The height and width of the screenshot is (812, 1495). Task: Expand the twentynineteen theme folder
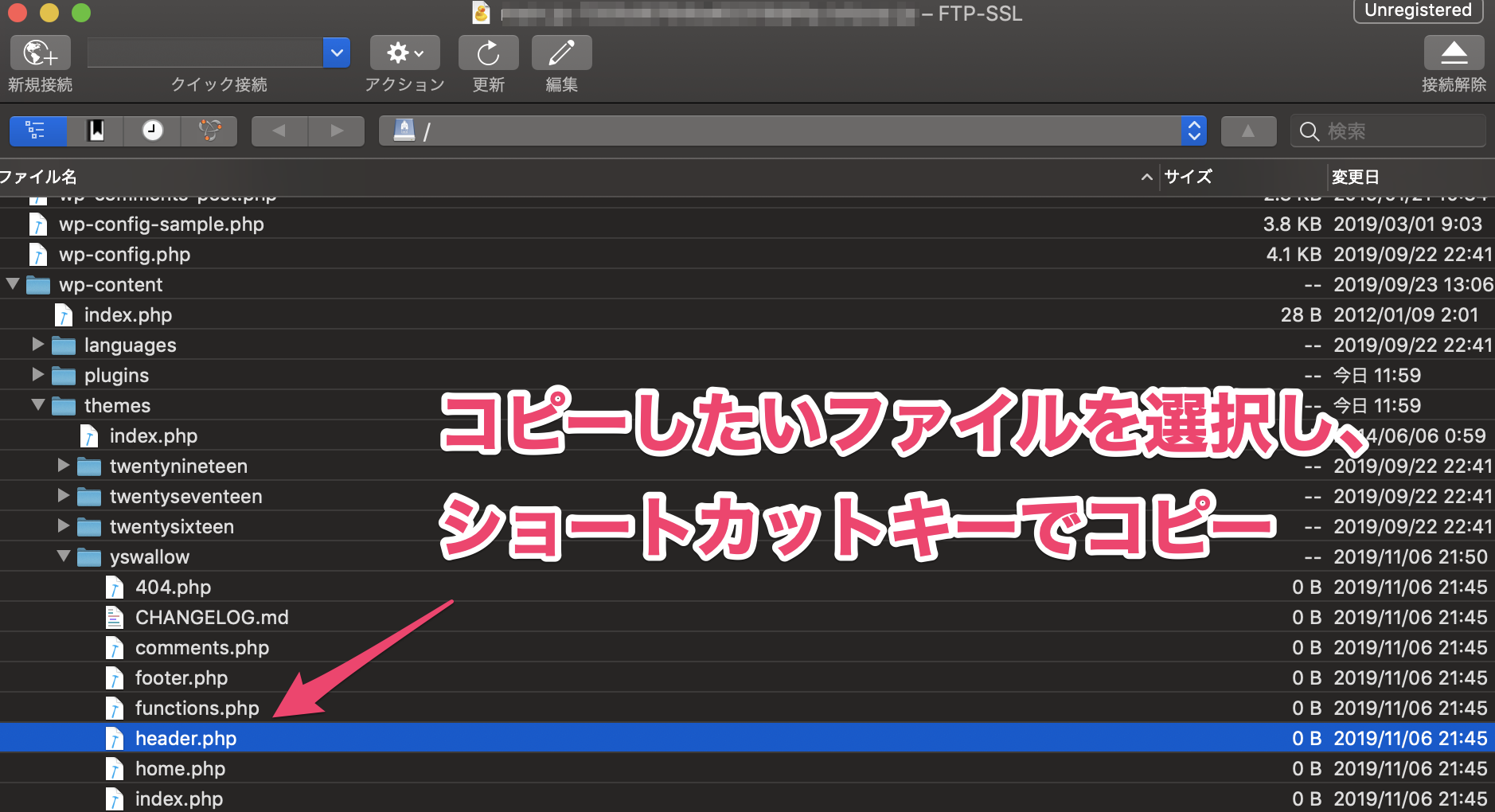pyautogui.click(x=63, y=466)
